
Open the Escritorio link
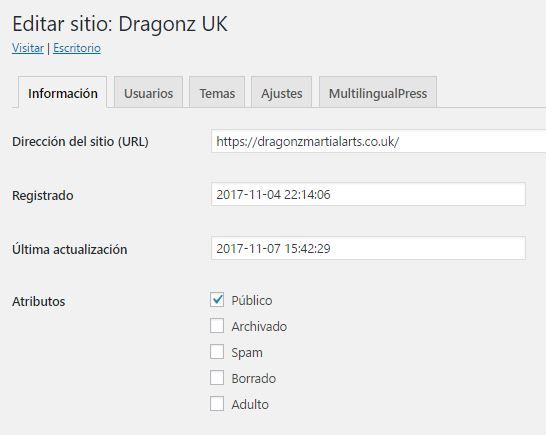(x=77, y=48)
